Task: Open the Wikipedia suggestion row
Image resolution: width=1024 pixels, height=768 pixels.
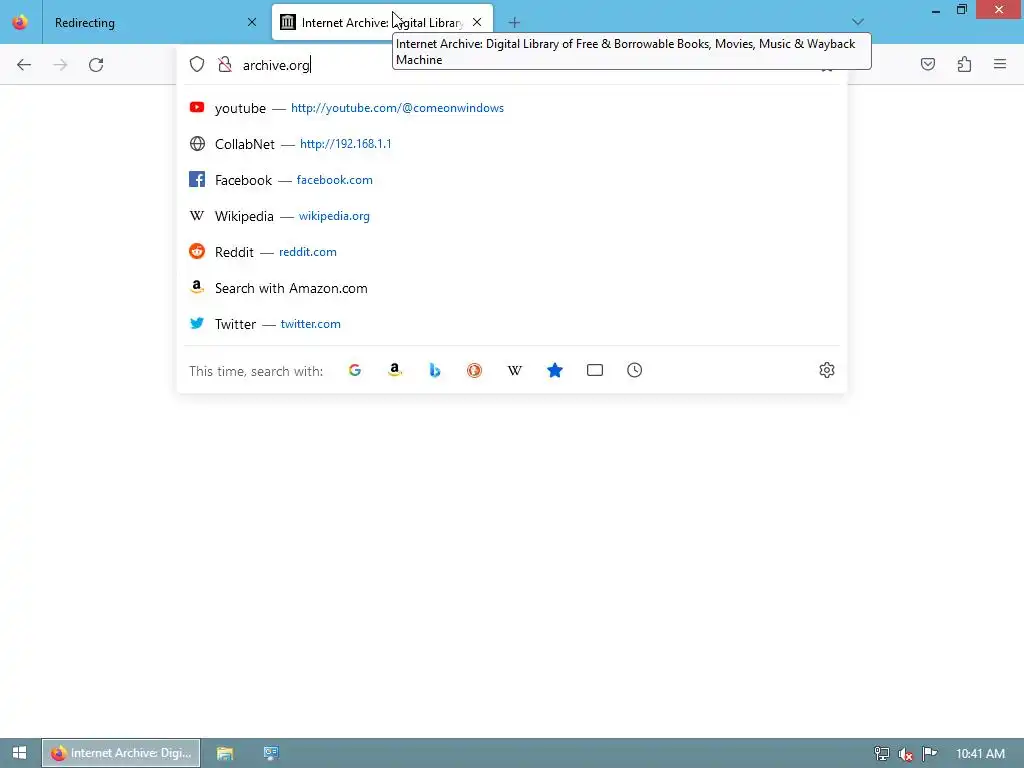Action: (x=512, y=216)
